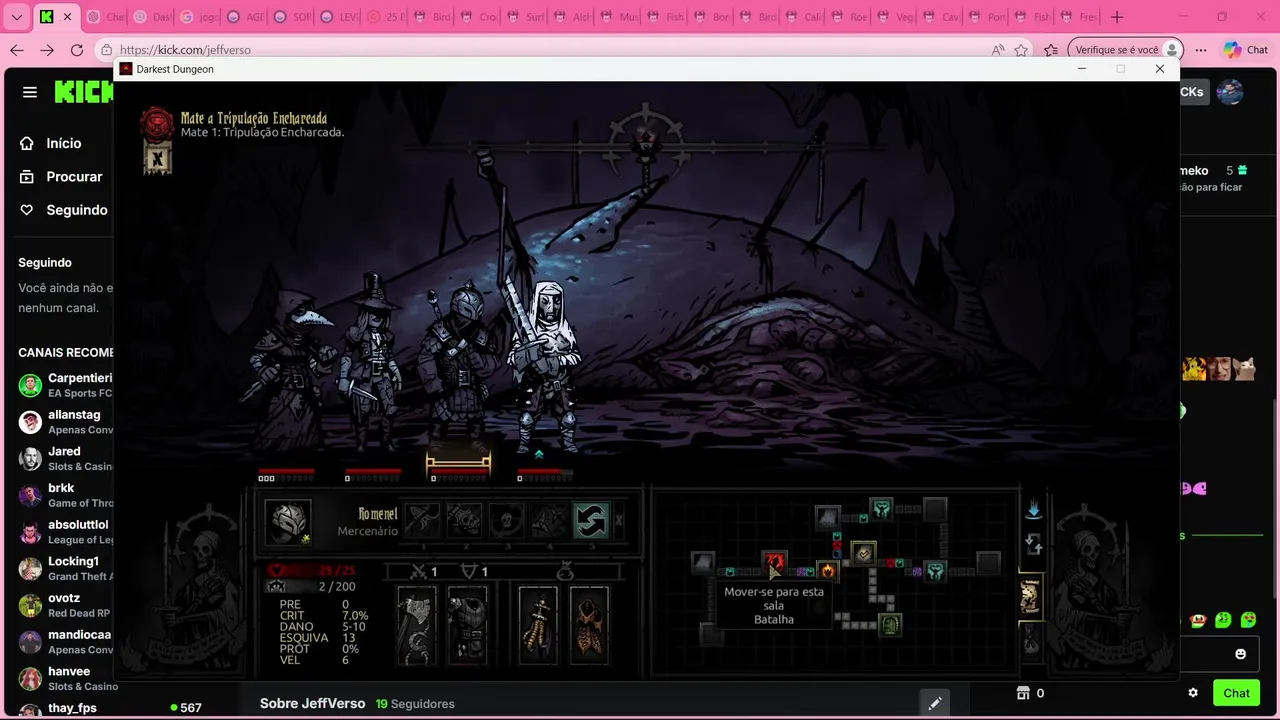Image resolution: width=1280 pixels, height=720 pixels.
Task: Open Locking1 recommended channel
Action: [x=65, y=568]
